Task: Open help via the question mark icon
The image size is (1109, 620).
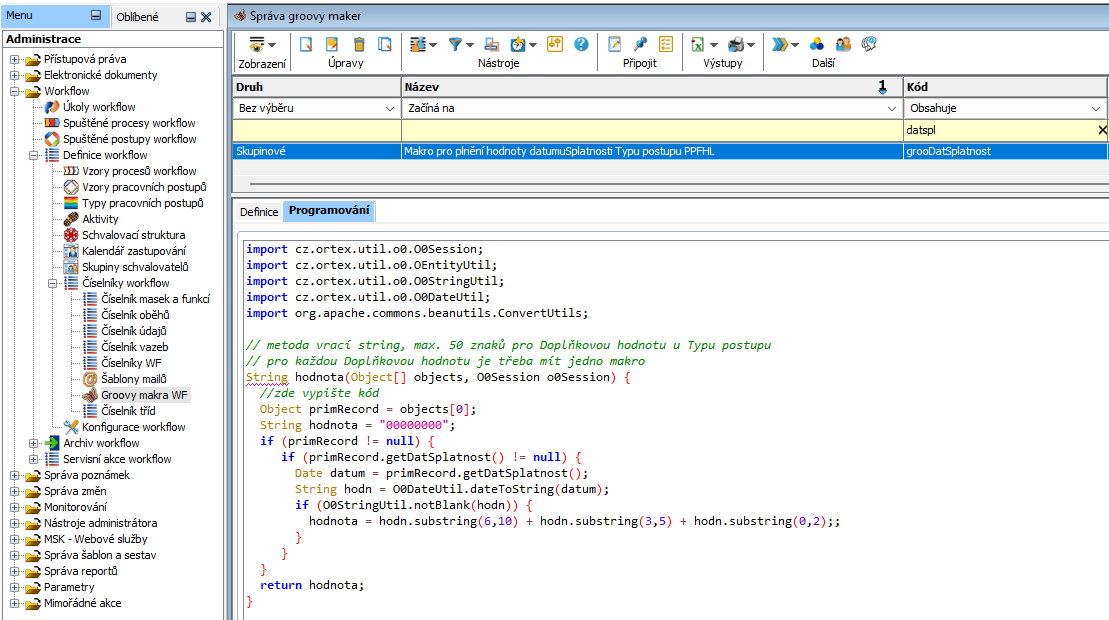Action: pos(581,44)
